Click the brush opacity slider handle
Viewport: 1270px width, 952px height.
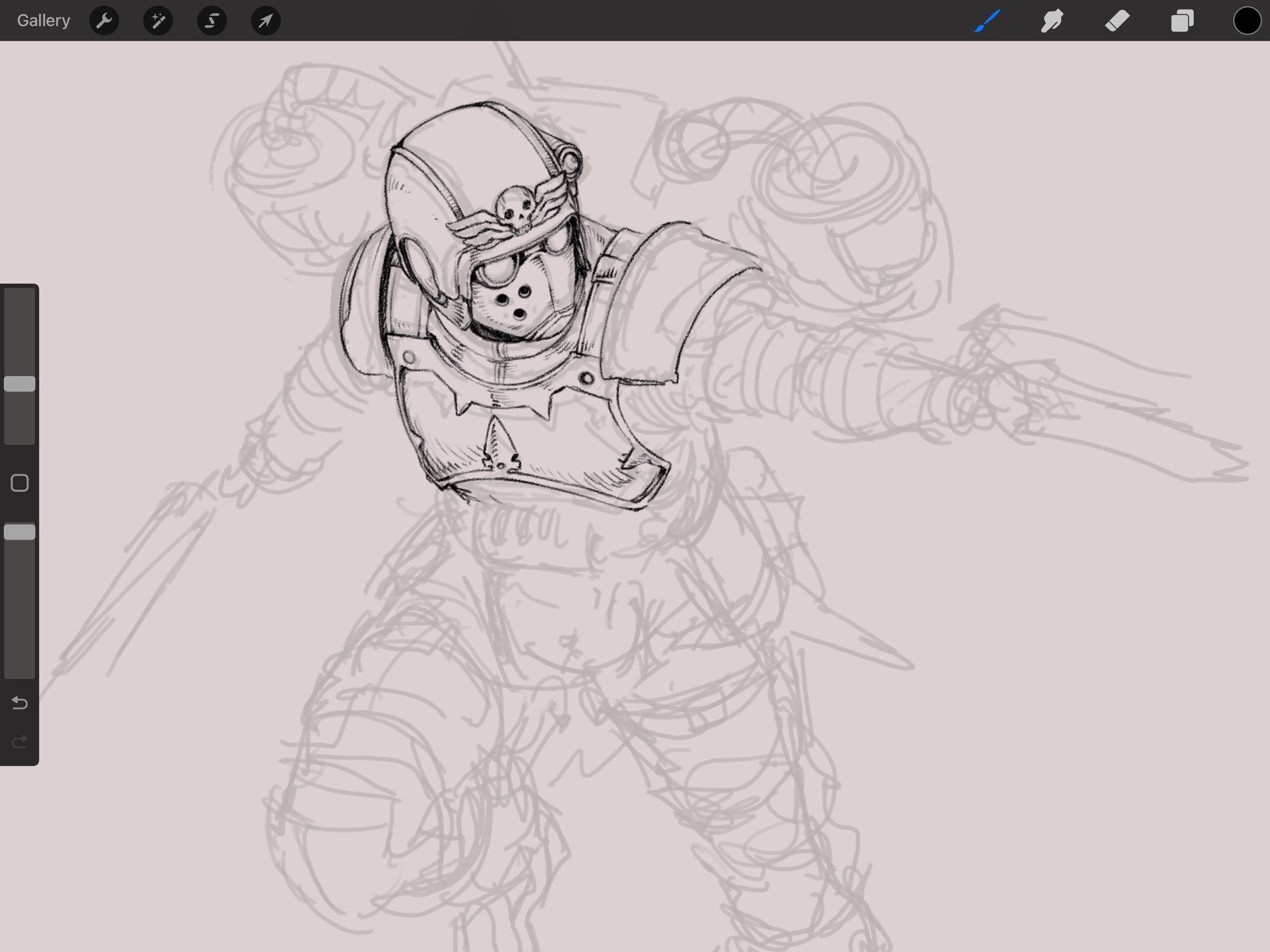(20, 532)
